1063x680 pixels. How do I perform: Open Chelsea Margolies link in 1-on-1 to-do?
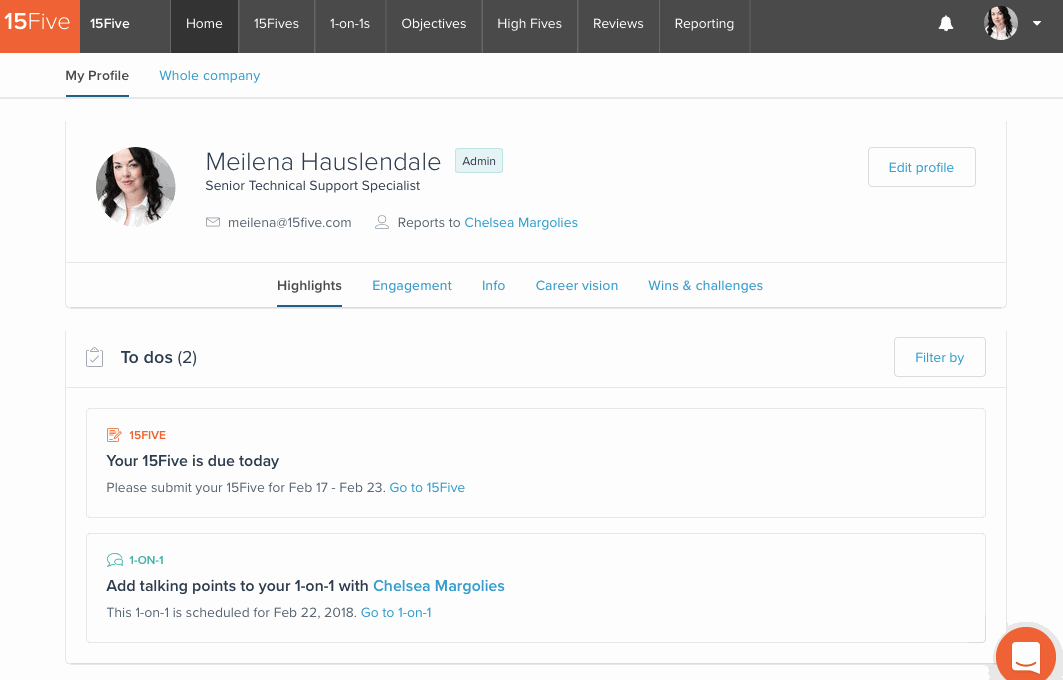(x=439, y=586)
